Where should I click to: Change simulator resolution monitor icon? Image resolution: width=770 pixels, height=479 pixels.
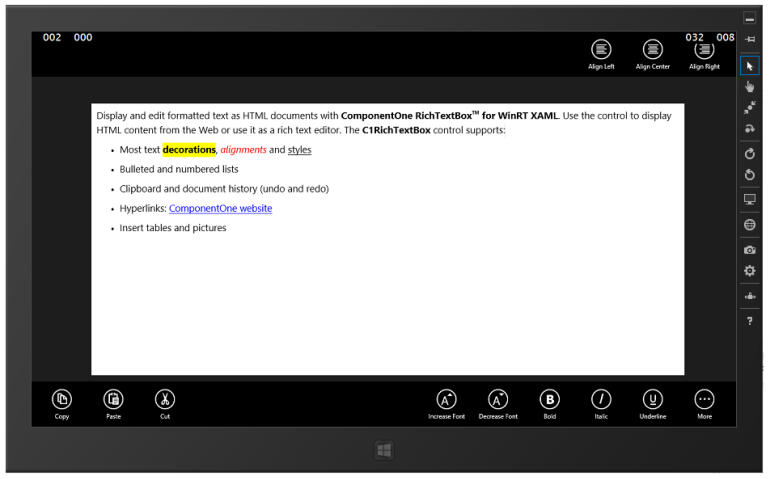coord(749,199)
